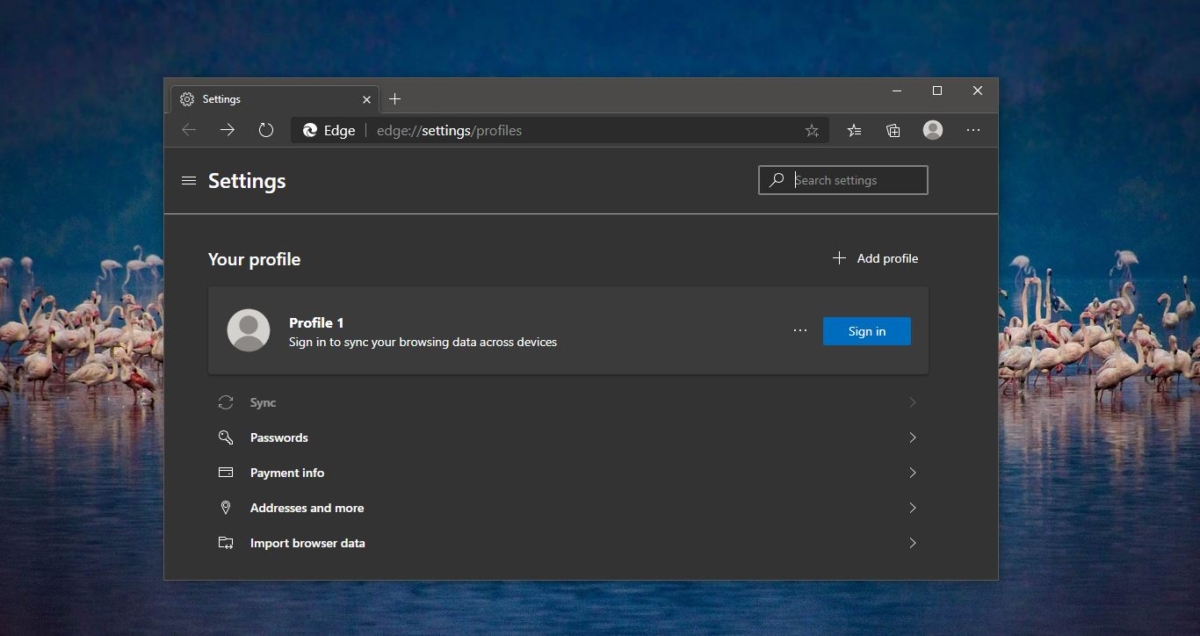Click the Sync refresh icon
The image size is (1200, 636).
coord(225,402)
